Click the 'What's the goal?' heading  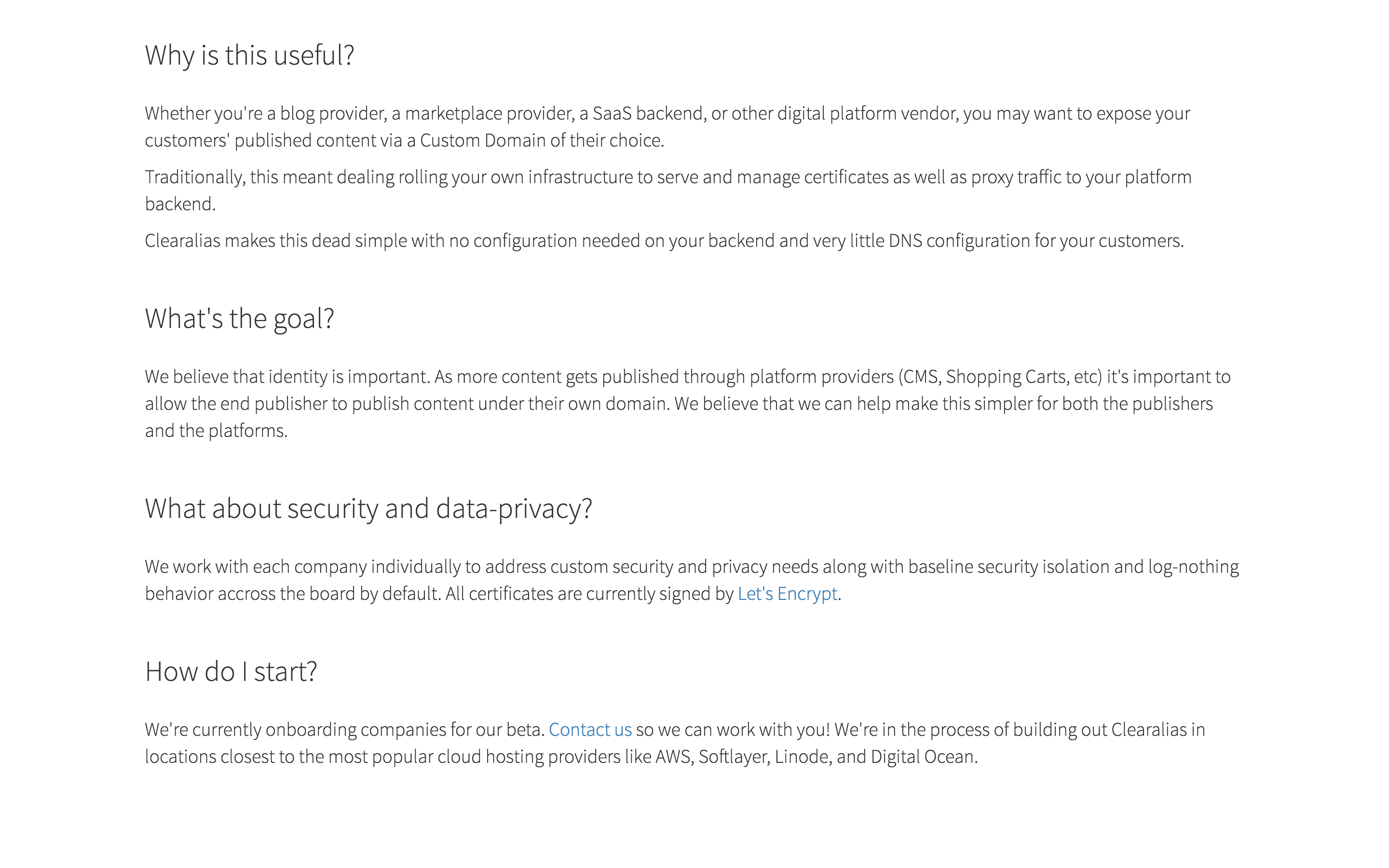(239, 319)
